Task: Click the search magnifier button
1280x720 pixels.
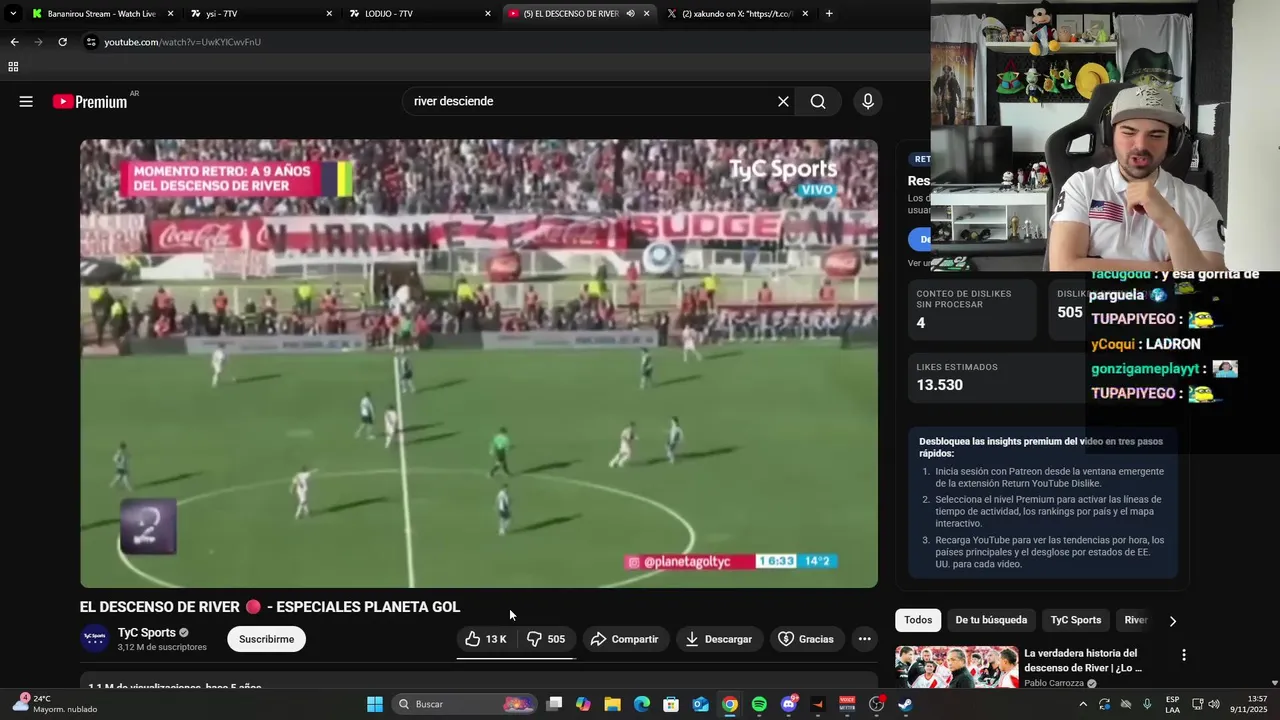Action: [818, 101]
